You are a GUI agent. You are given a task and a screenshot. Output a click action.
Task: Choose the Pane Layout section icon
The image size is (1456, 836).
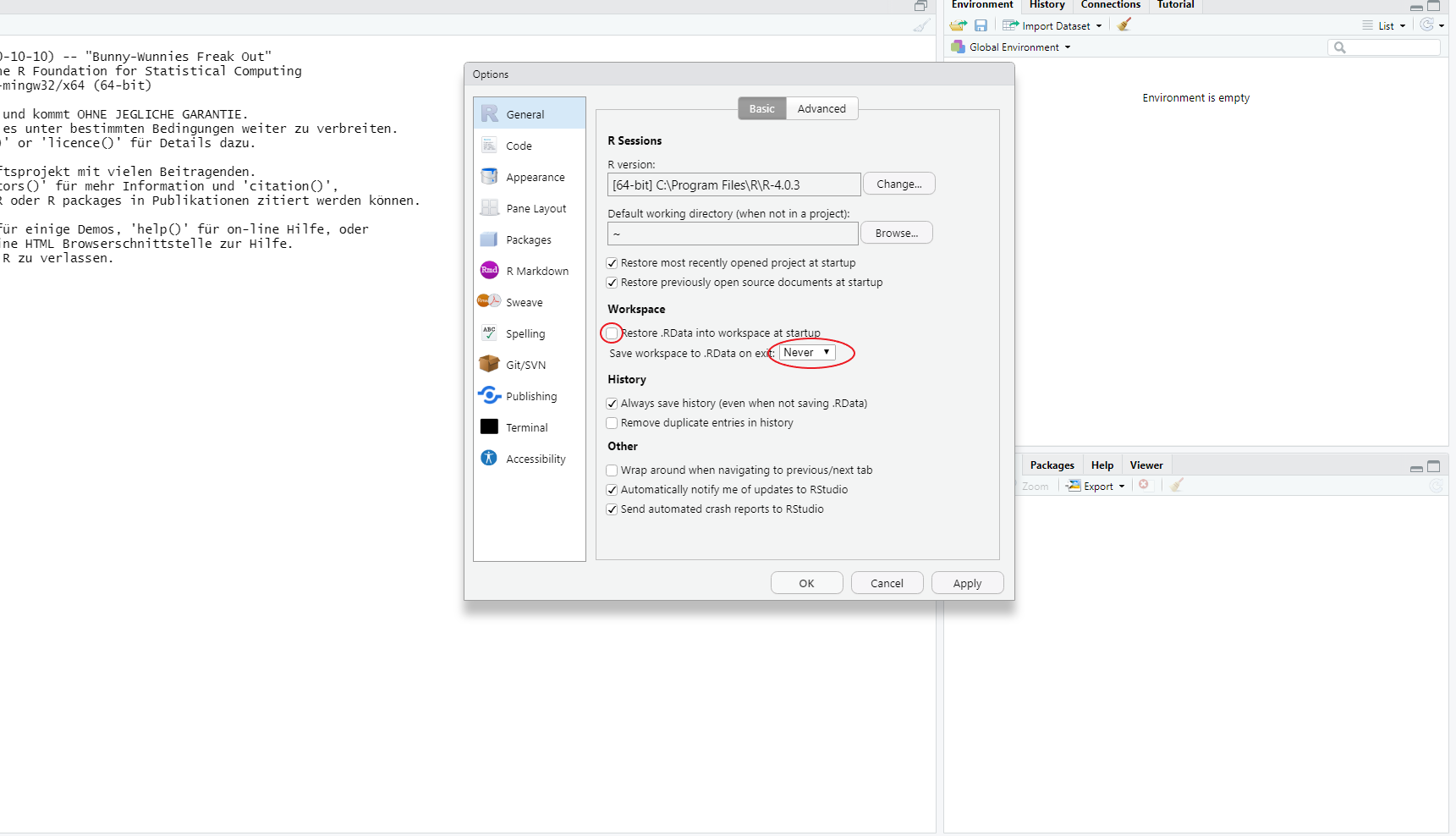[489, 208]
